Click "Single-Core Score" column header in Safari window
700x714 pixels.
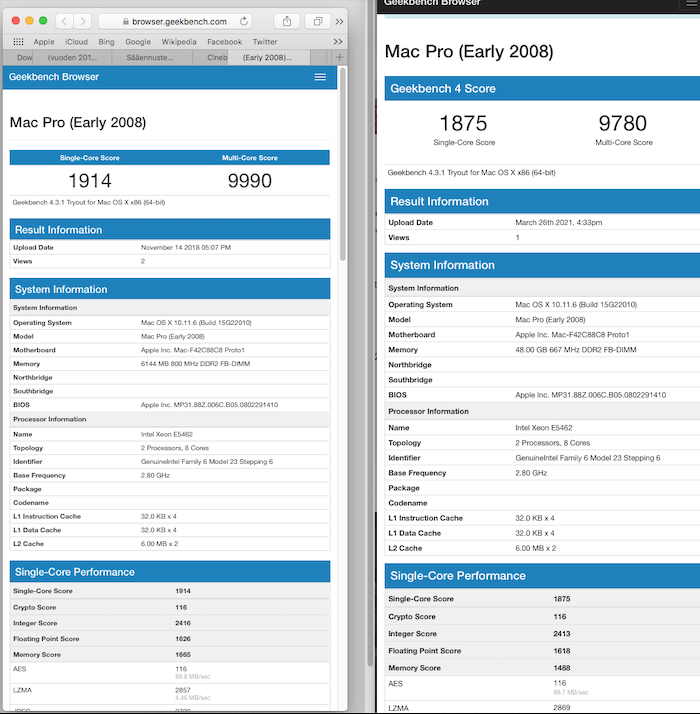89,158
